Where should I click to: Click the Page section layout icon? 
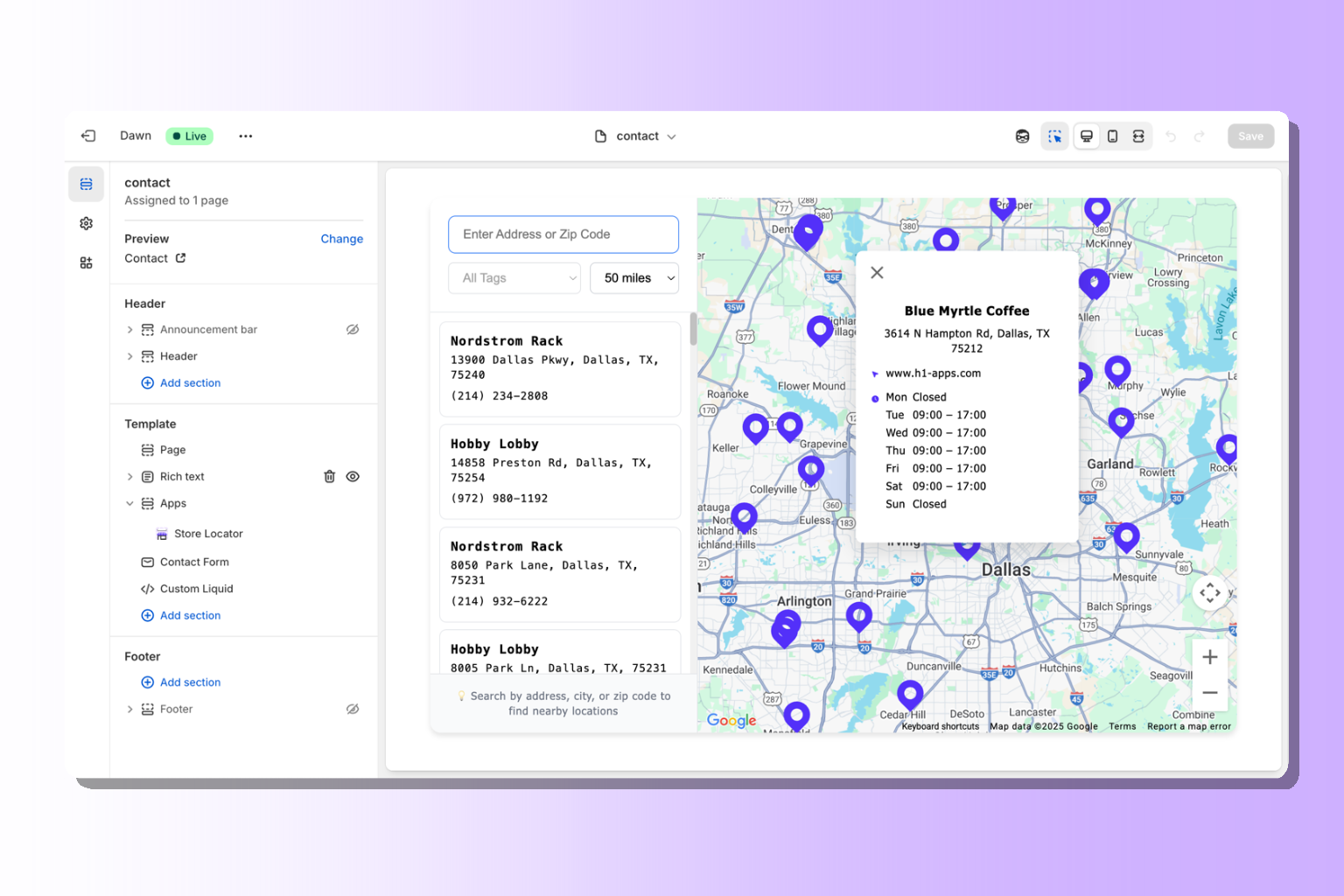pyautogui.click(x=147, y=450)
